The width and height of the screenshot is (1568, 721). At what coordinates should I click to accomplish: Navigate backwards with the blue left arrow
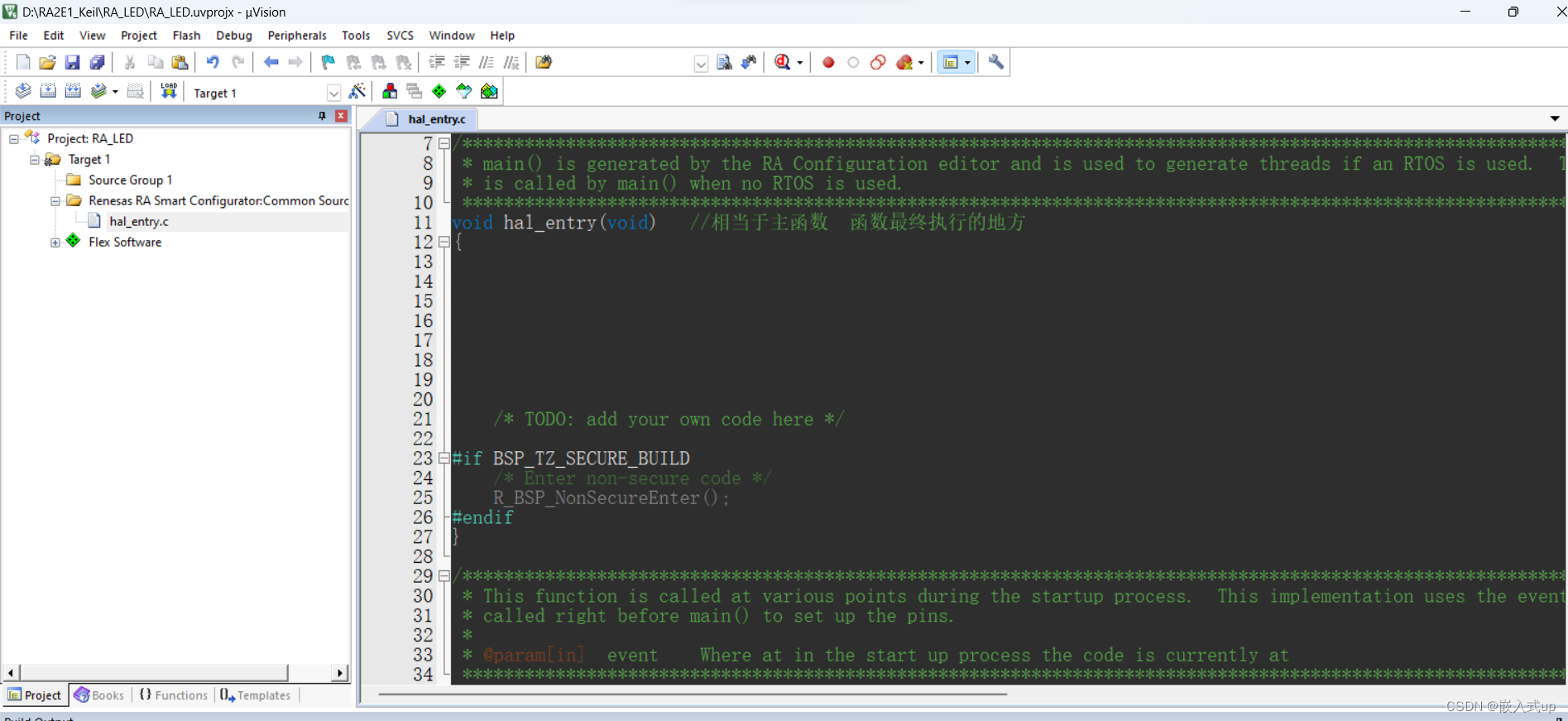(271, 62)
